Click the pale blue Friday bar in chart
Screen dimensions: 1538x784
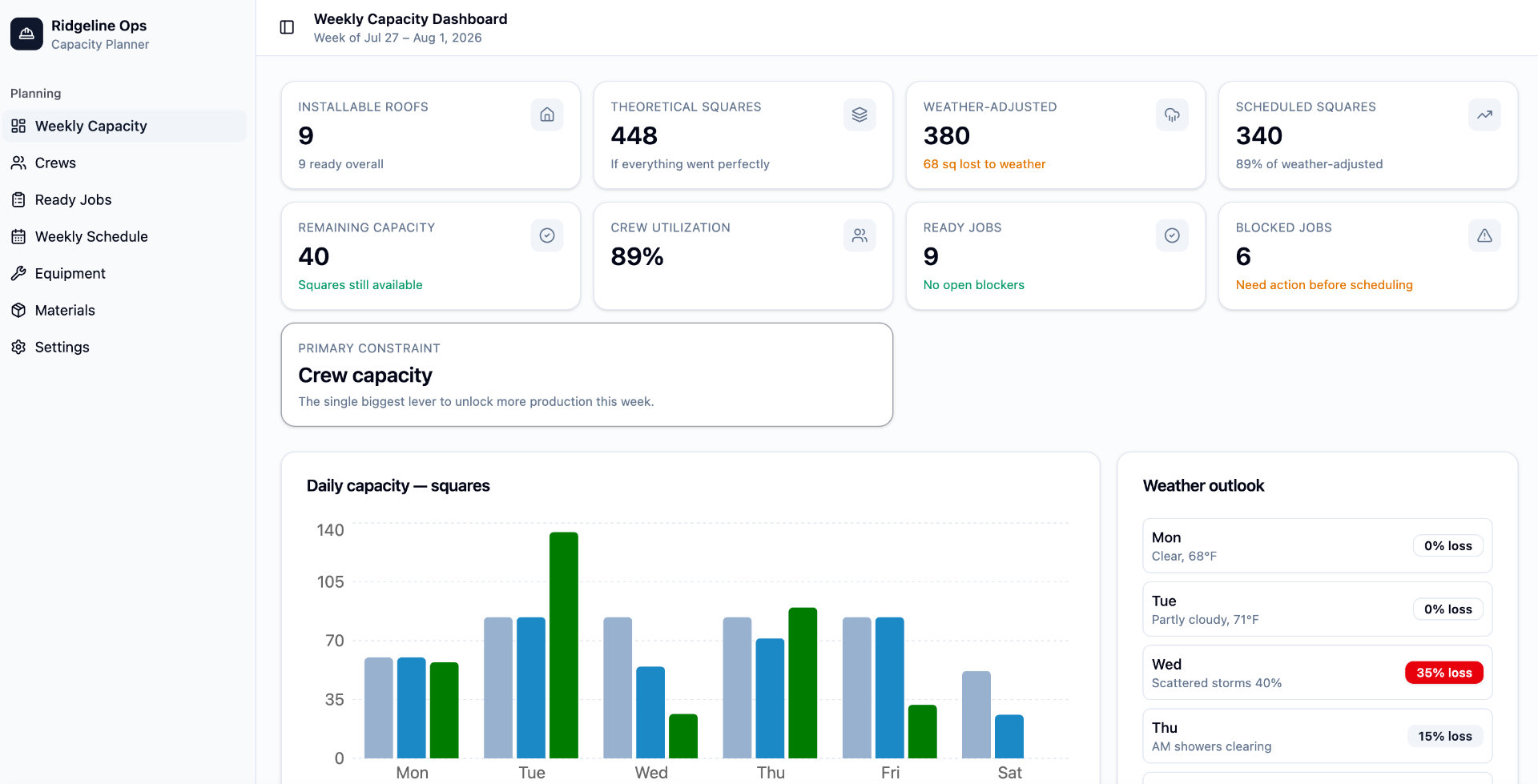coord(857,688)
